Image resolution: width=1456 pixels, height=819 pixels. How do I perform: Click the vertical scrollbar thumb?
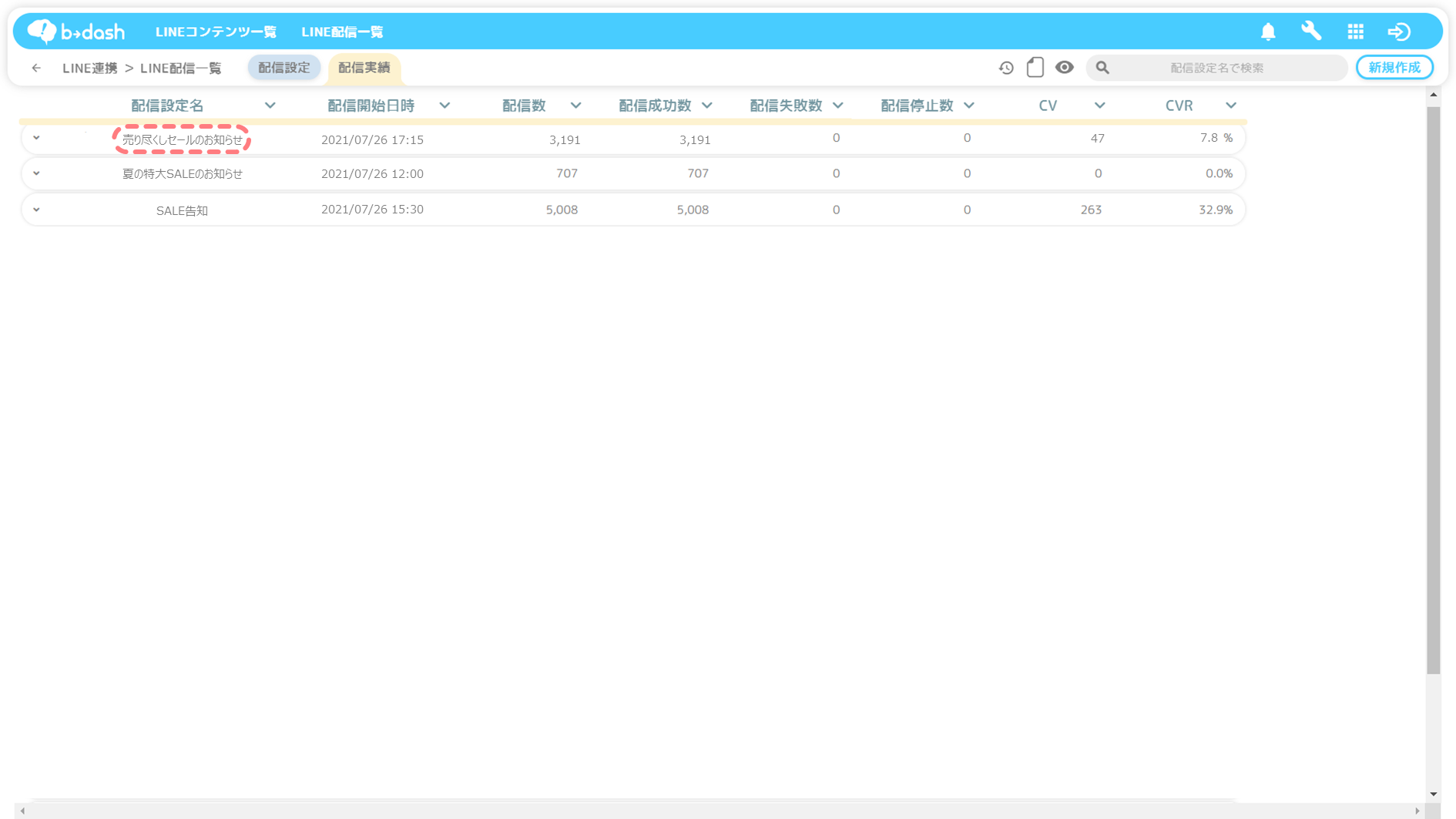[1433, 390]
